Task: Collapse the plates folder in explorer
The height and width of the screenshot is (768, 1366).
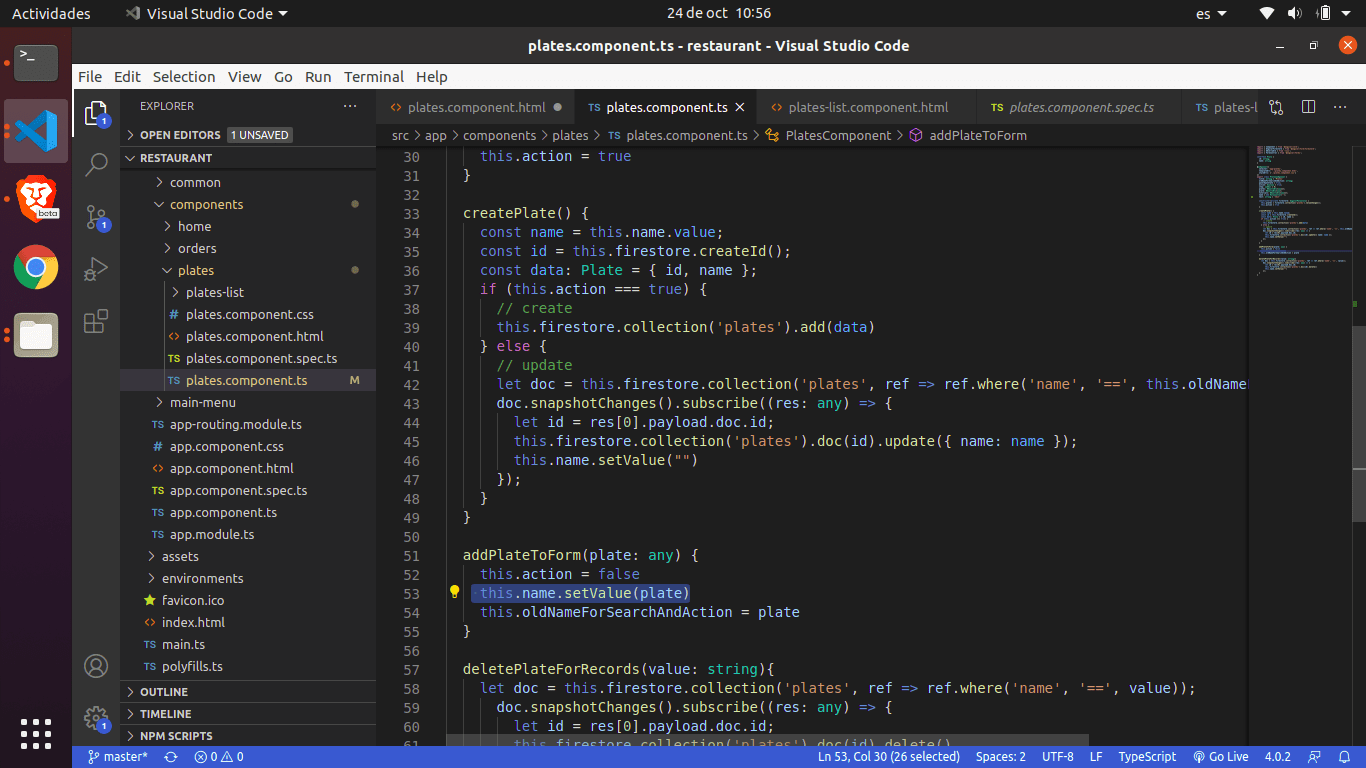Action: tap(195, 270)
